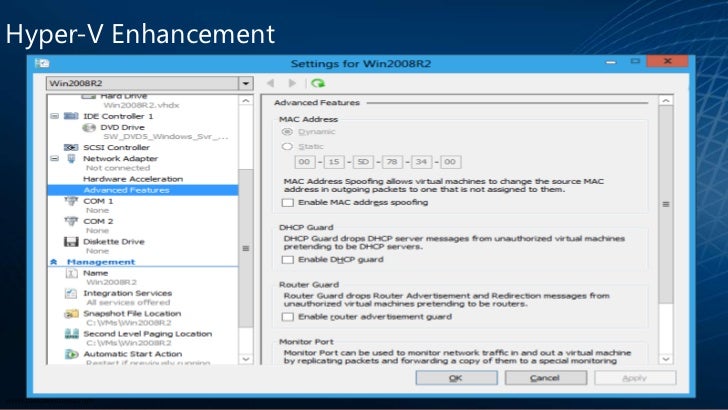Viewport: 728px width, 410px height.
Task: Click the Integration Services icon
Action: pos(71,293)
